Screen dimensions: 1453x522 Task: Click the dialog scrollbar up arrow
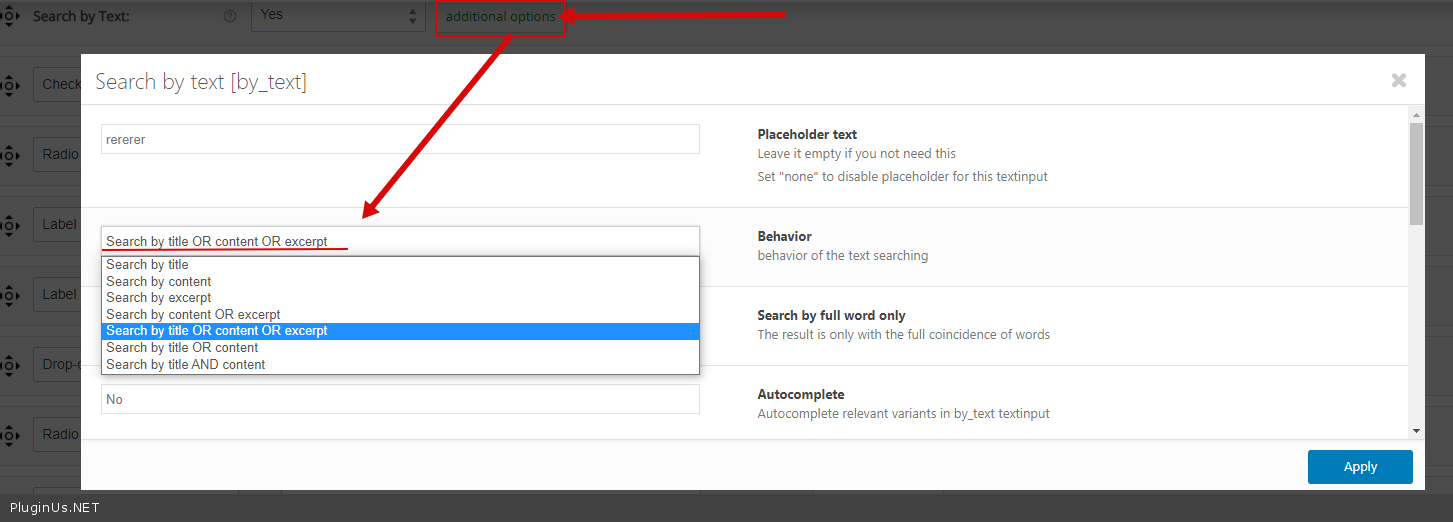pos(1416,115)
